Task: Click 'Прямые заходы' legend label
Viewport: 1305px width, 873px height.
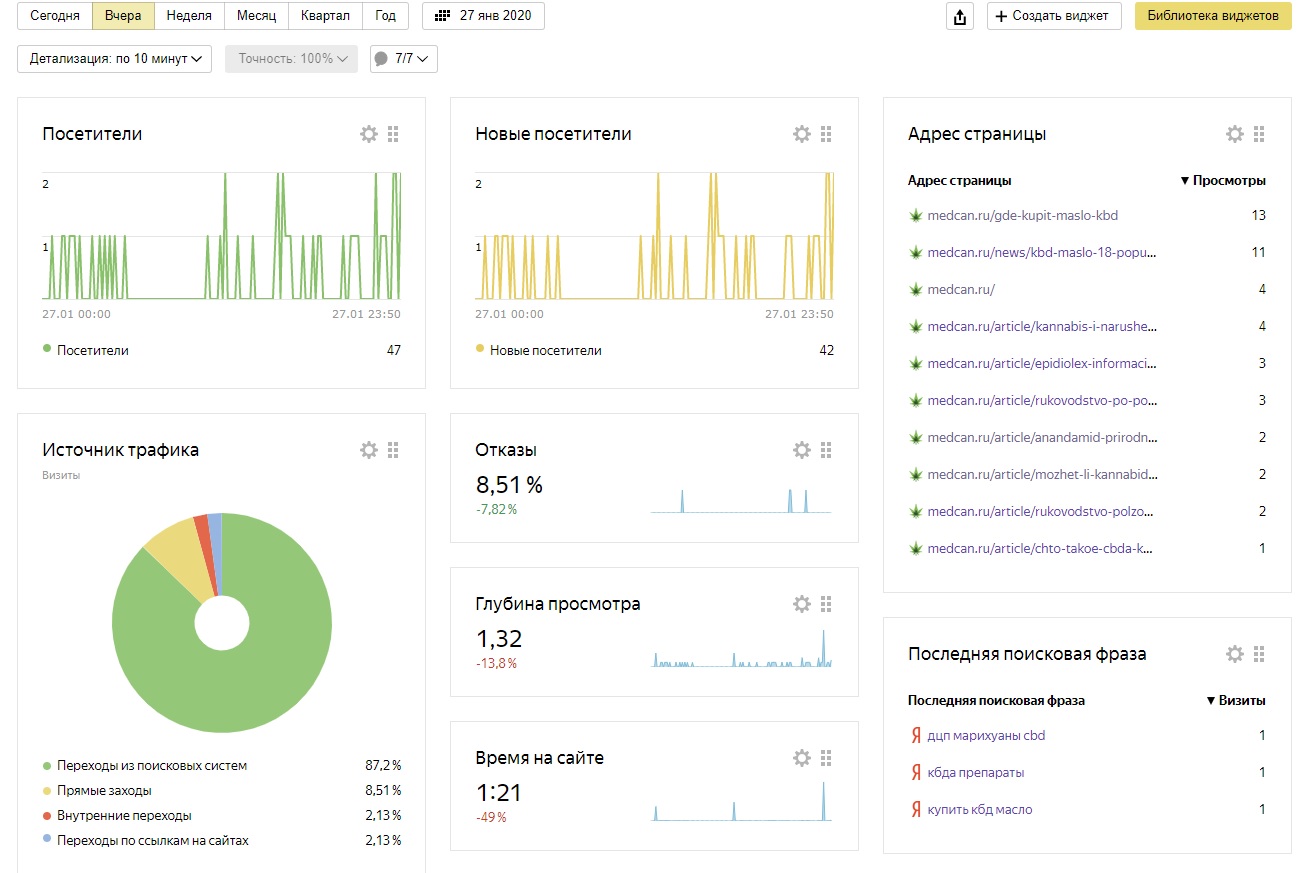Action: pos(104,790)
